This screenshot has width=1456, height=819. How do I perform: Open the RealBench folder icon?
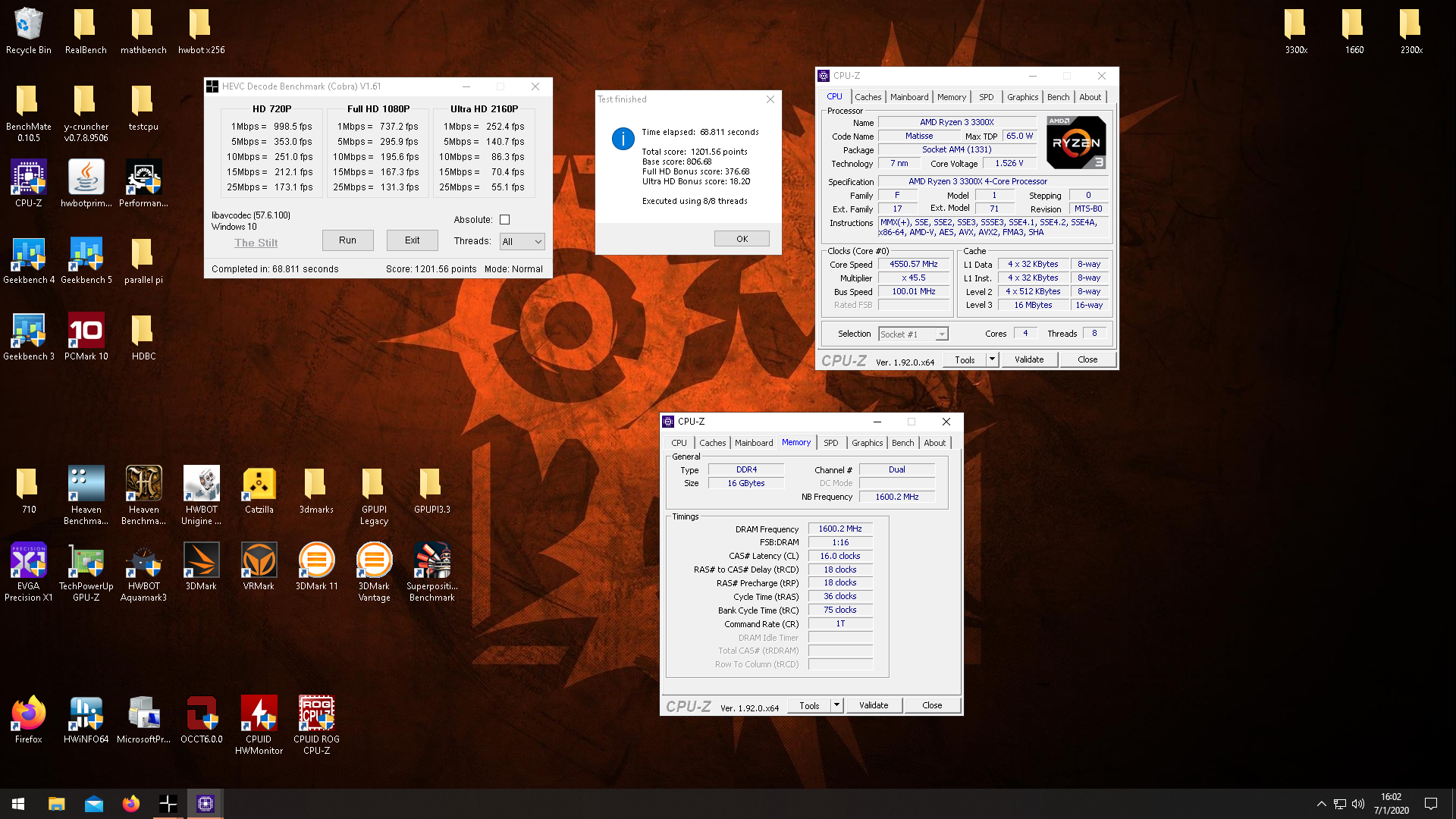pyautogui.click(x=86, y=30)
